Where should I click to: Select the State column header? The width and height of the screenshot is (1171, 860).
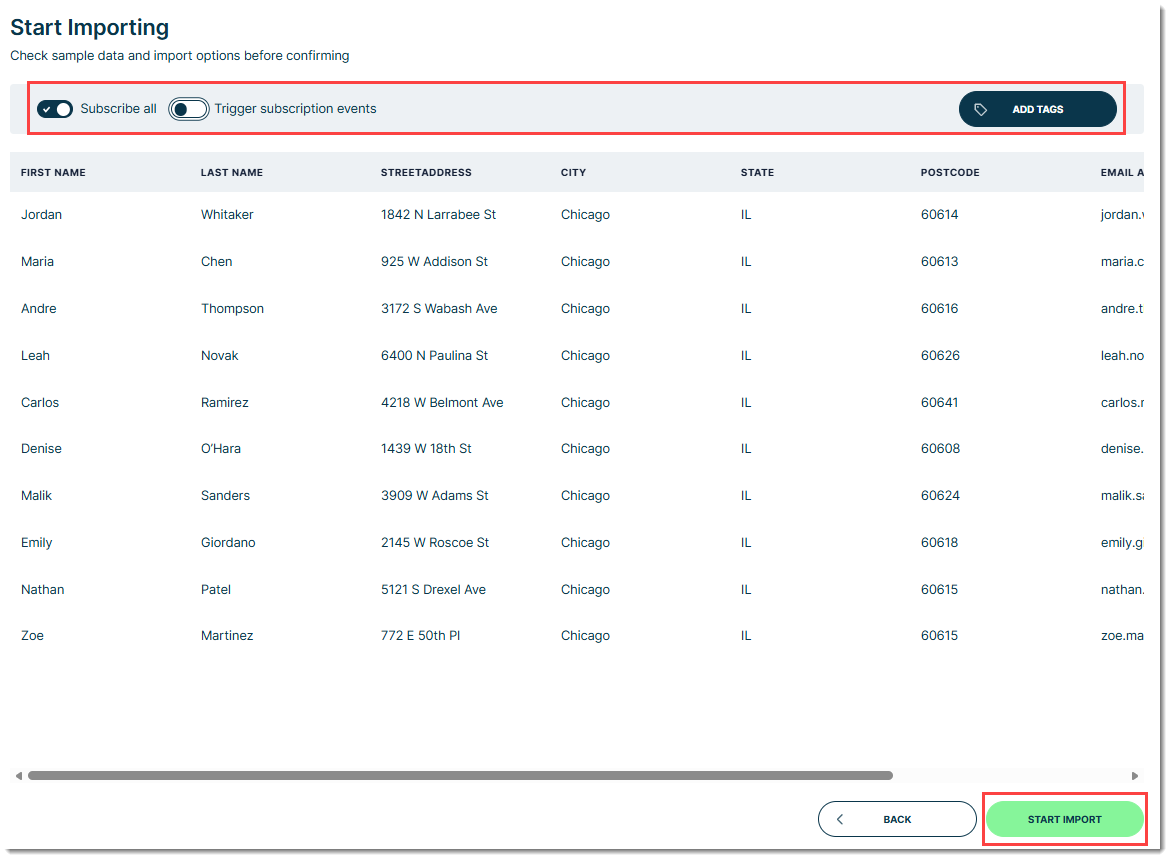tap(757, 172)
